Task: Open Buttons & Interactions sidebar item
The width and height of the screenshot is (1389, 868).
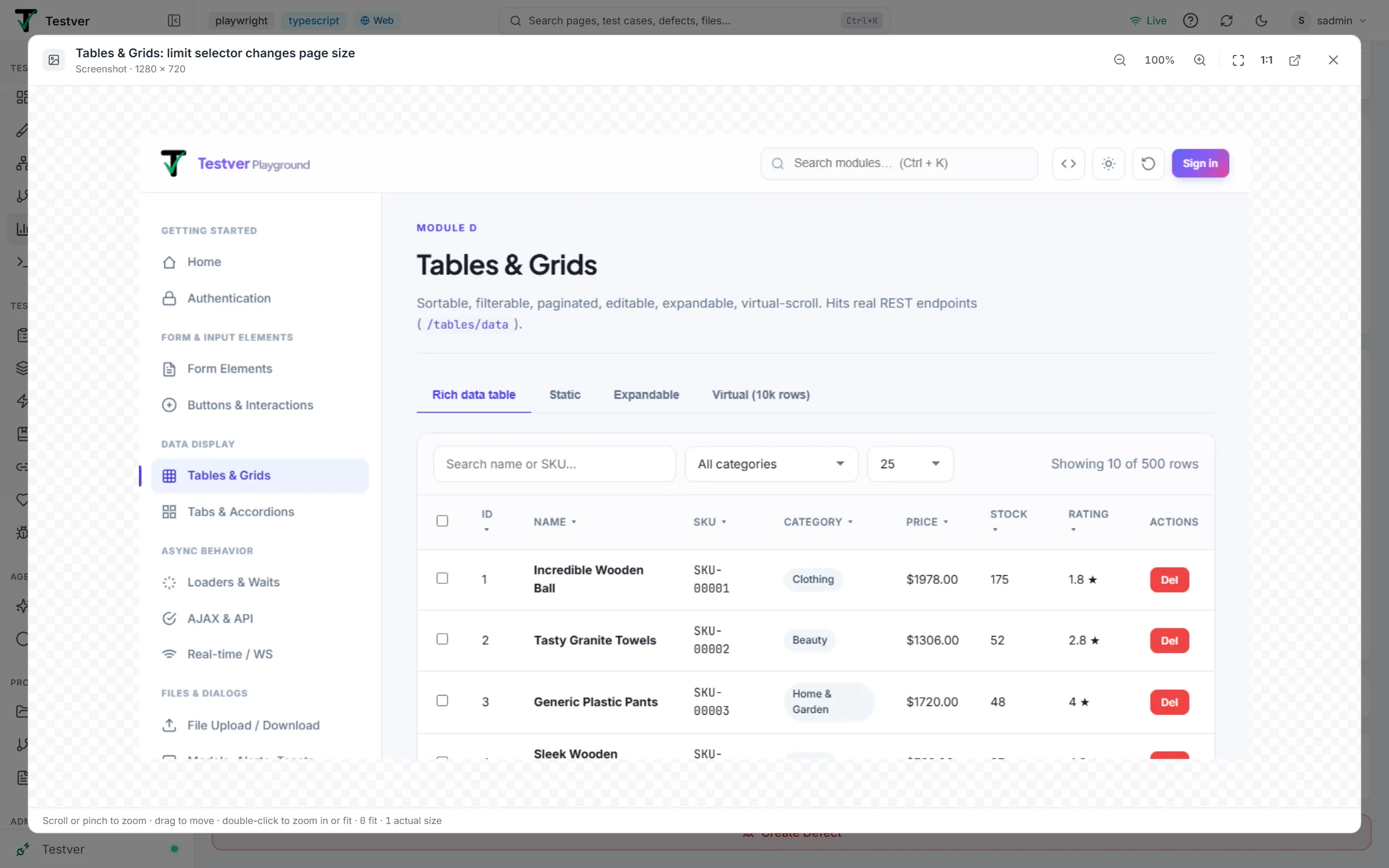Action: pyautogui.click(x=259, y=406)
